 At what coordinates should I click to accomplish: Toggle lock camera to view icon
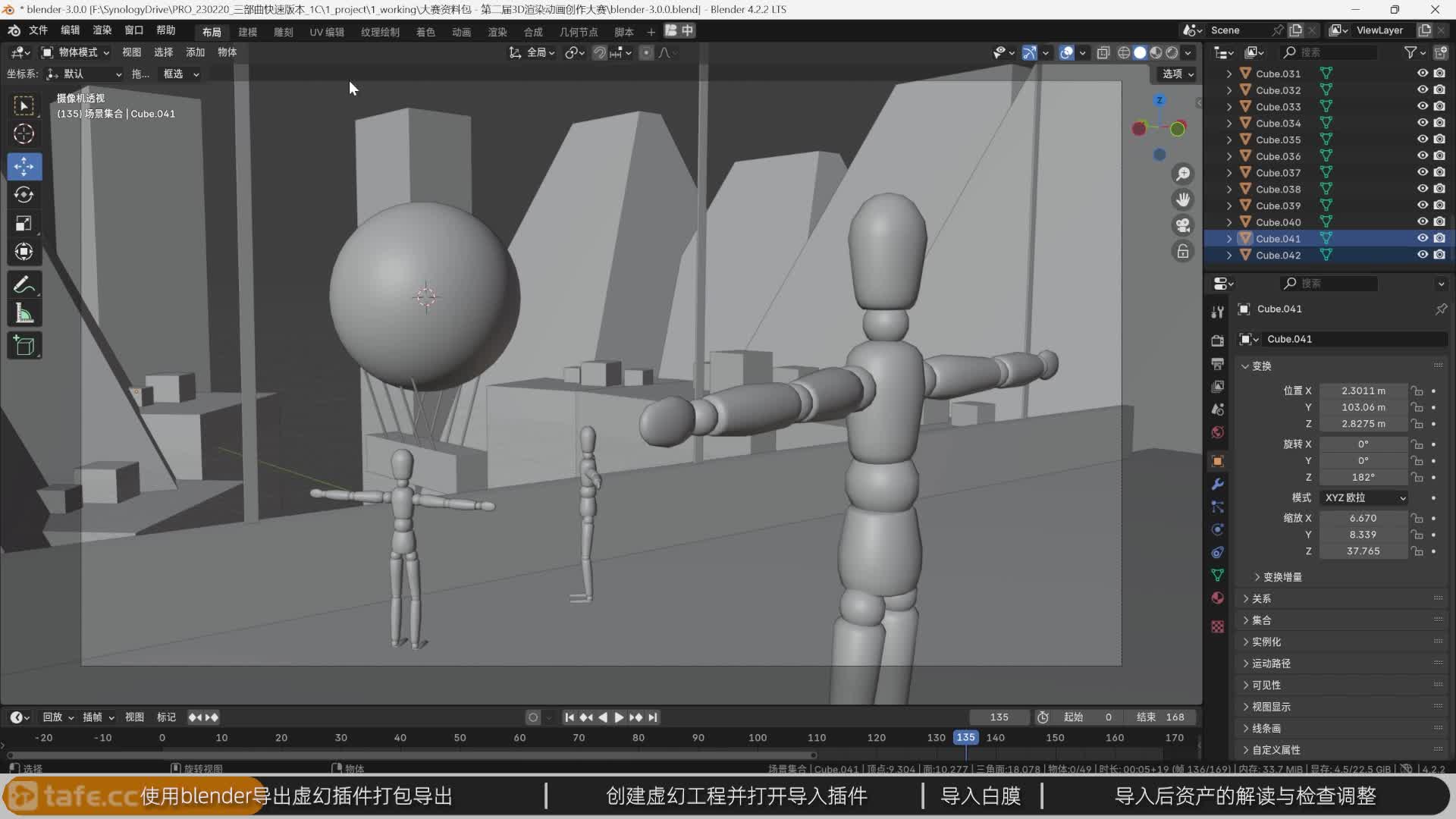click(x=1182, y=251)
